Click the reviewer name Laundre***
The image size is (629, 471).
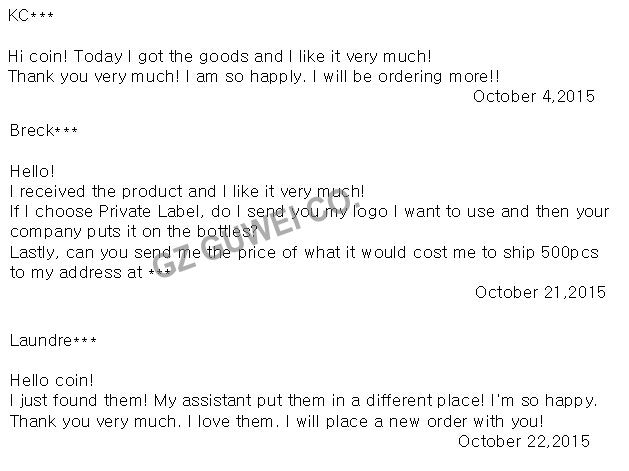tap(52, 340)
